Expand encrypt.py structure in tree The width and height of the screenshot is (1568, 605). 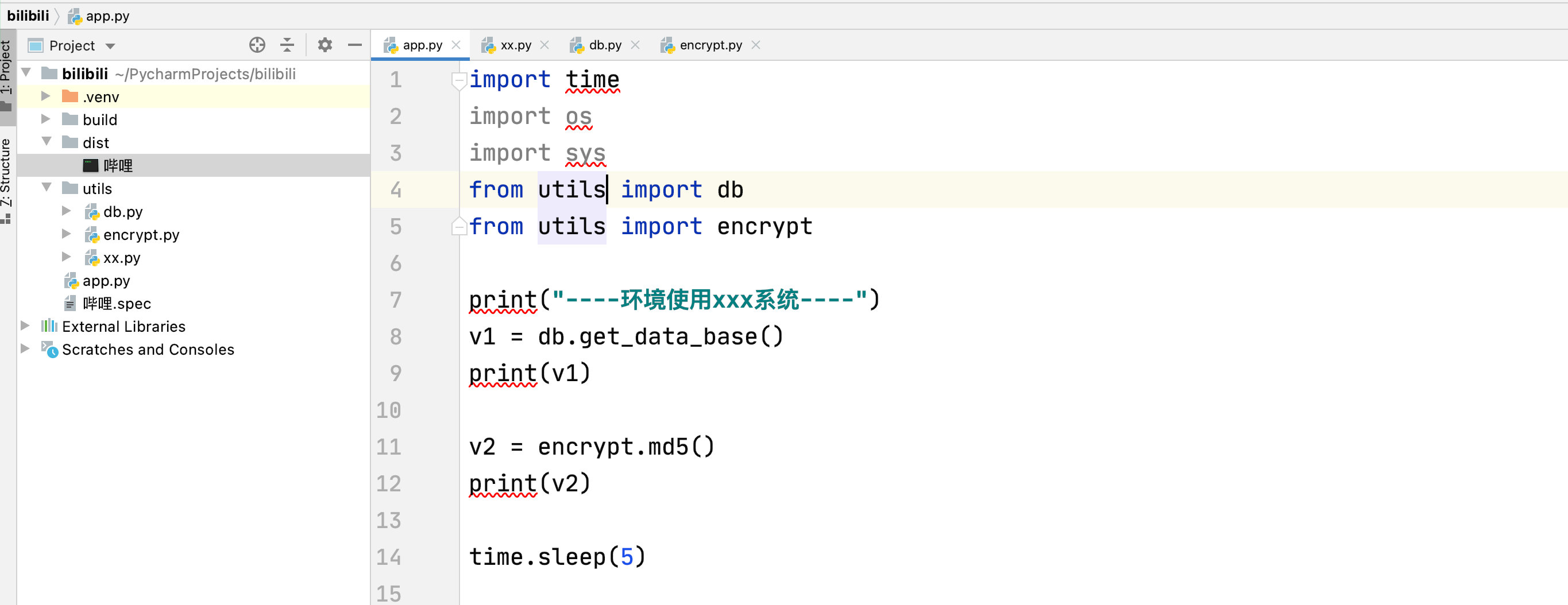coord(67,234)
